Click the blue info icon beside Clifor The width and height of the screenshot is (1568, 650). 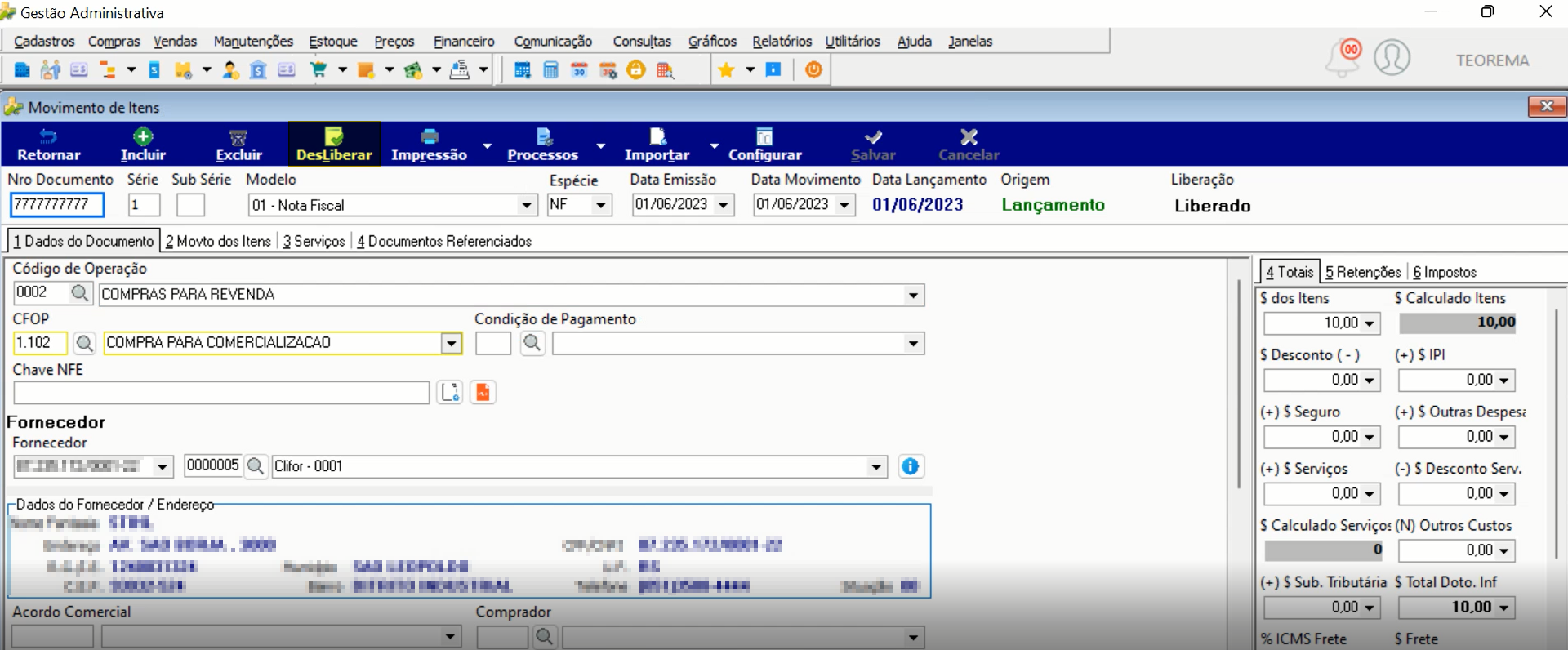coord(910,466)
